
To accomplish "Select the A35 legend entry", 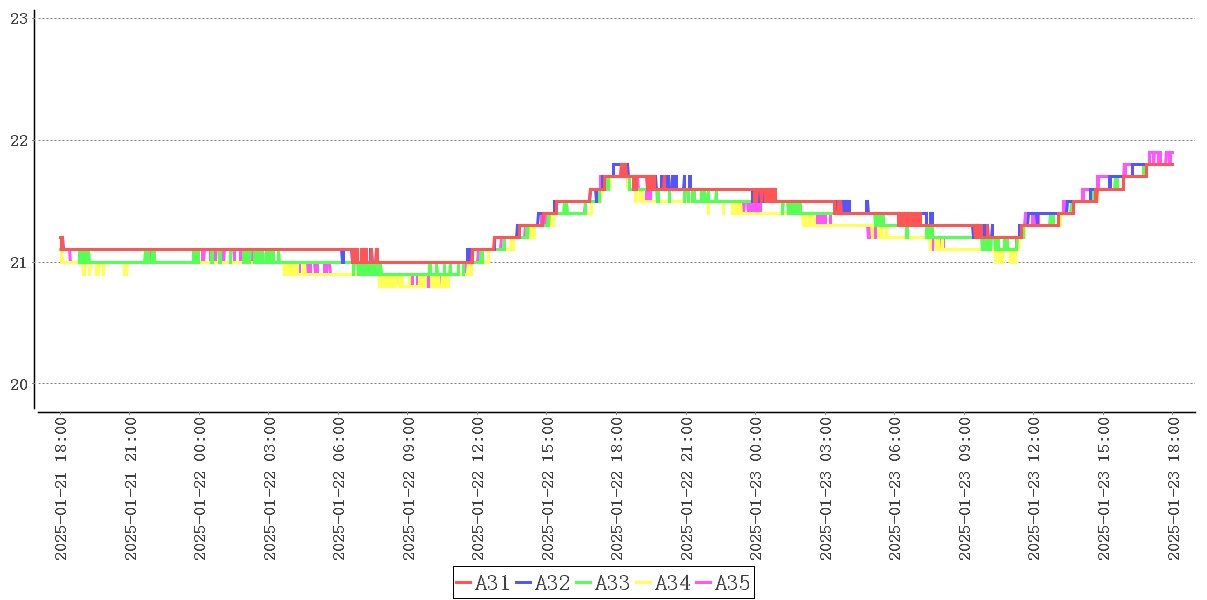I will 733,583.
